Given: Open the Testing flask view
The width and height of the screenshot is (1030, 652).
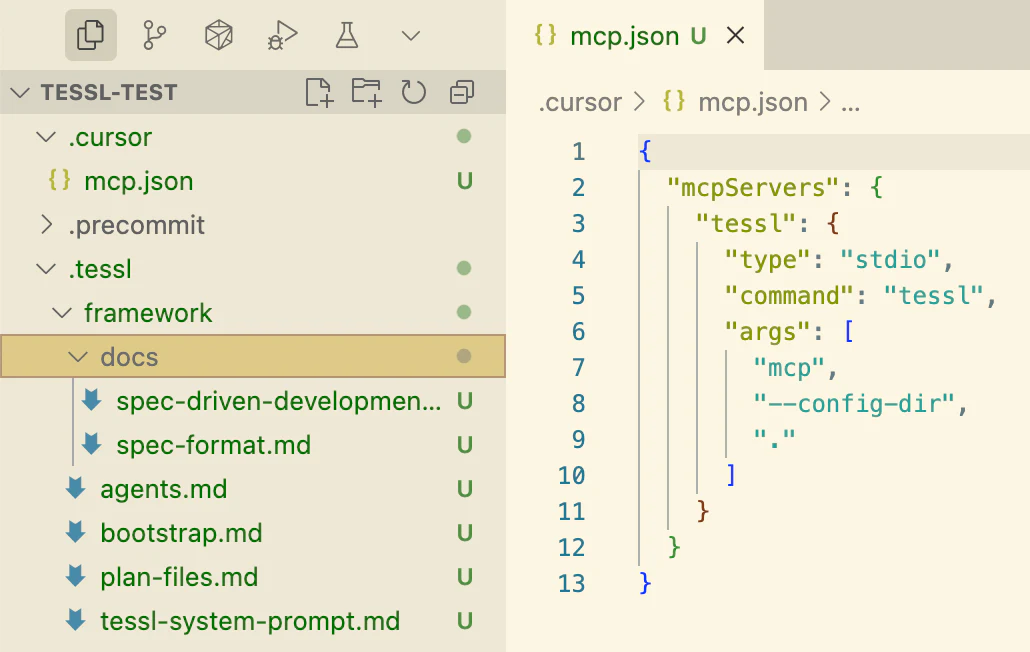Looking at the screenshot, I should (x=347, y=35).
